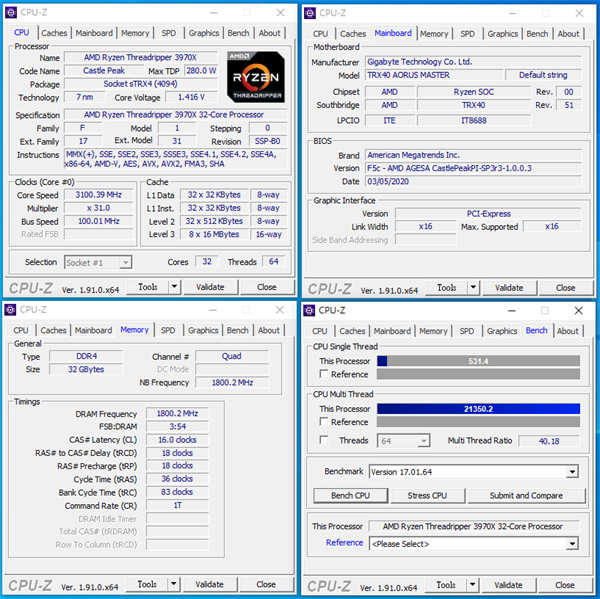Image resolution: width=600 pixels, height=599 pixels.
Task: Click the multi thread Reference bar
Action: 478,422
